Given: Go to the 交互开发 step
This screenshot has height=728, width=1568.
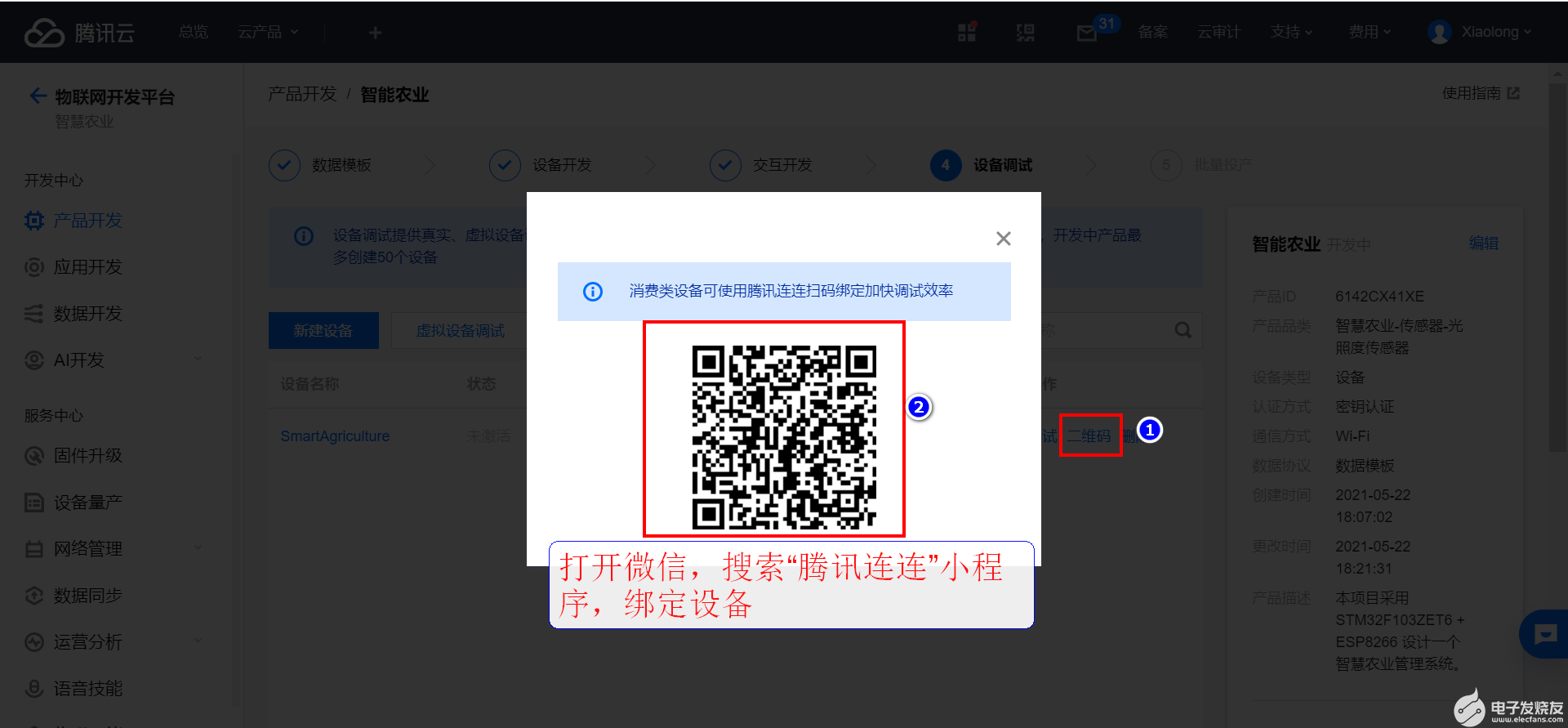Looking at the screenshot, I should [x=761, y=165].
